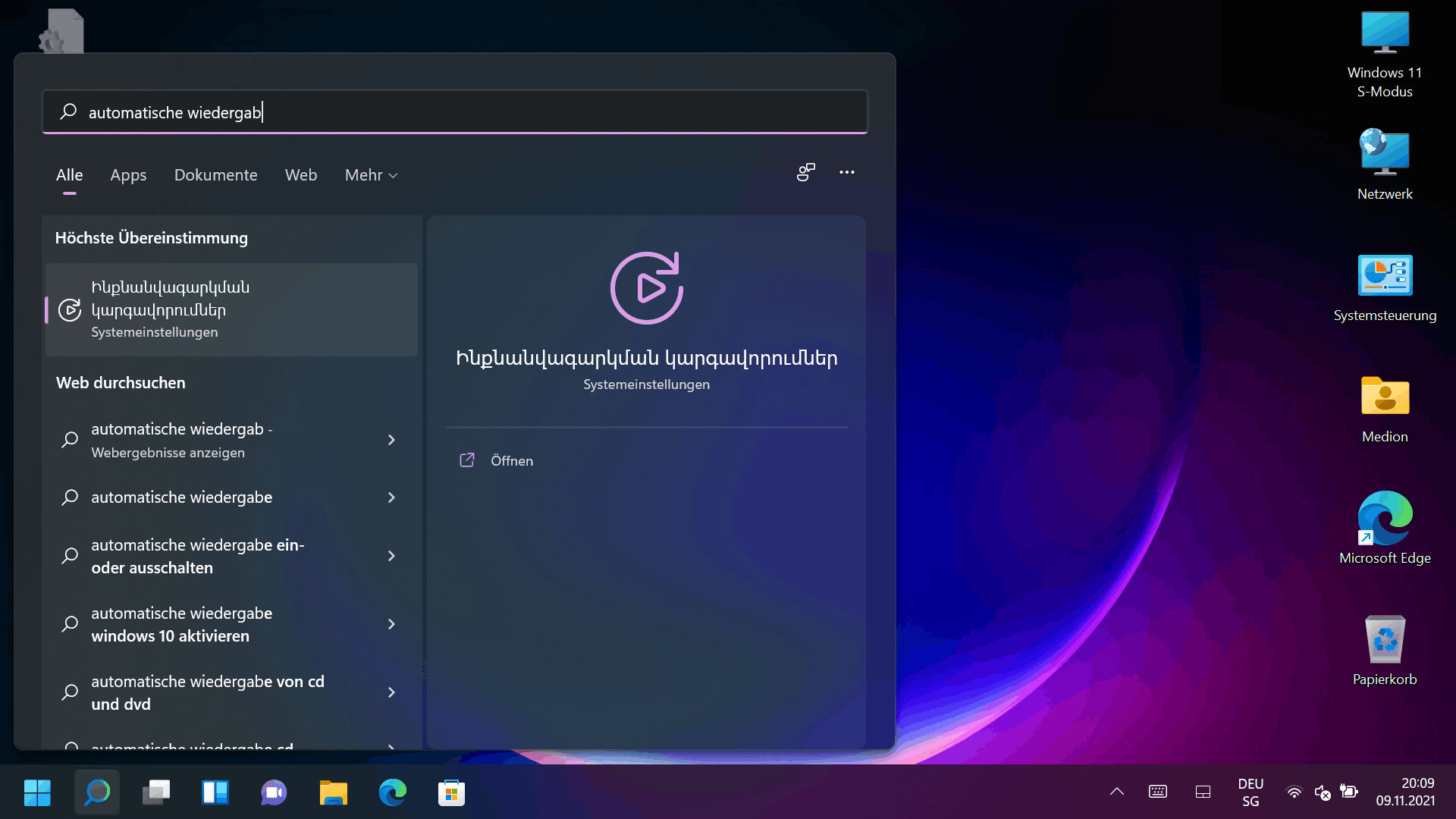Click the search box with 'automatische wiedergab'
The image size is (1456, 819).
(x=455, y=112)
